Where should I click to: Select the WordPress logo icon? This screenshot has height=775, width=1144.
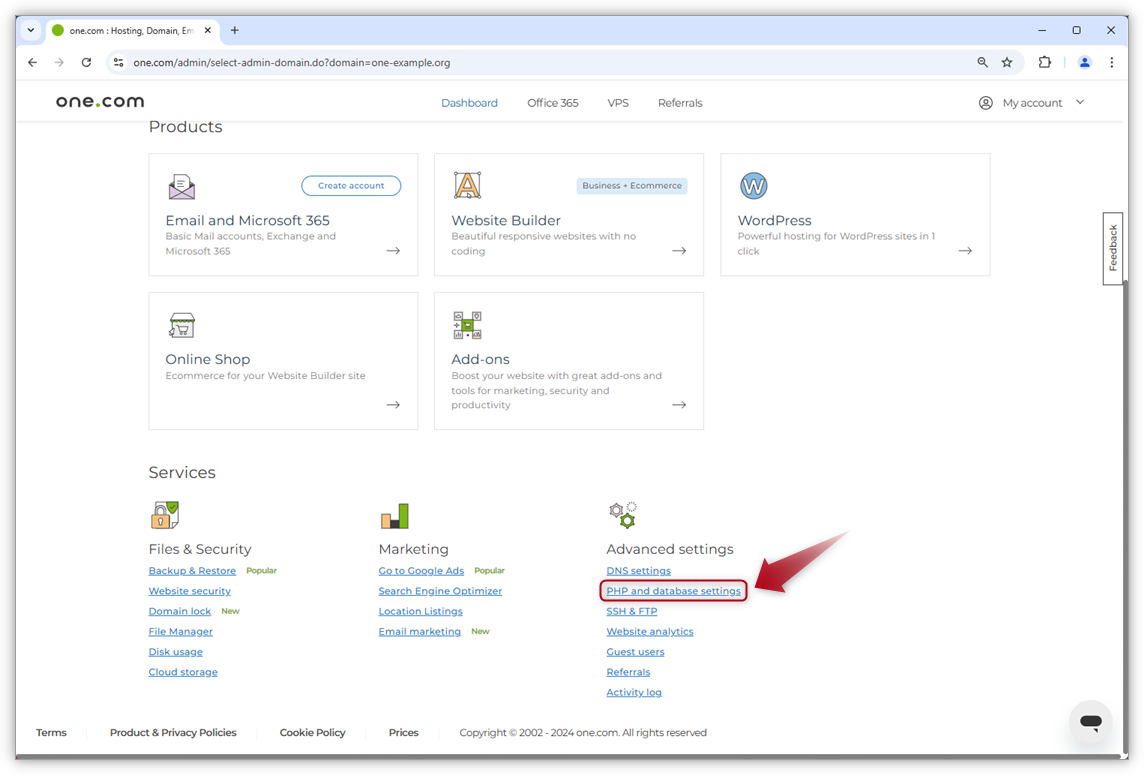click(x=753, y=185)
